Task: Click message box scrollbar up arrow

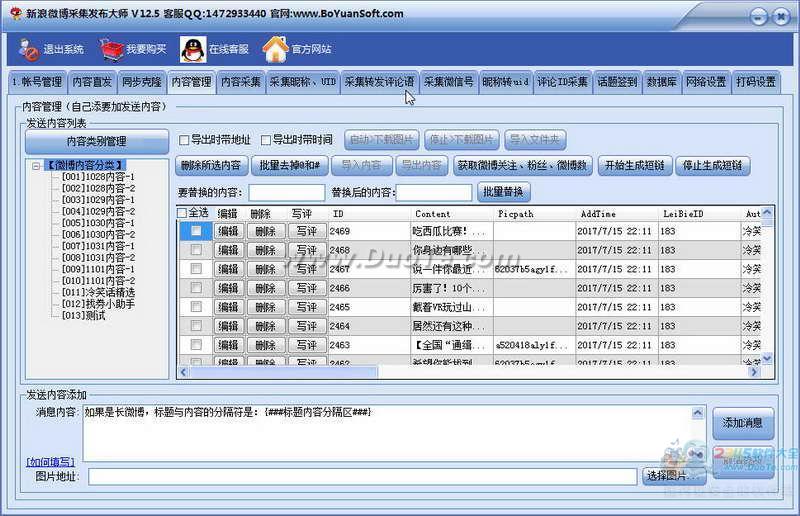Action: point(697,412)
